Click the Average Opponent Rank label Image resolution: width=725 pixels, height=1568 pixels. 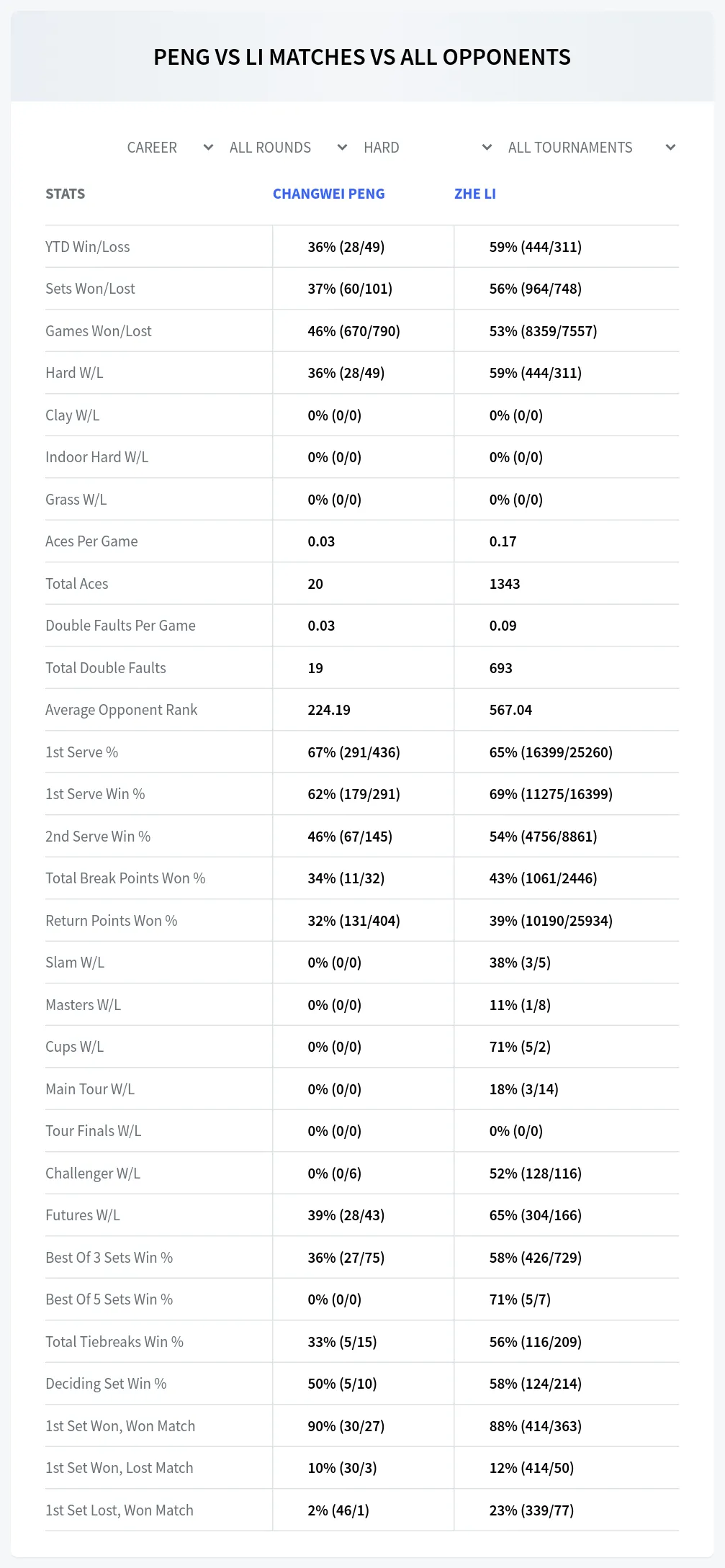[x=121, y=710]
